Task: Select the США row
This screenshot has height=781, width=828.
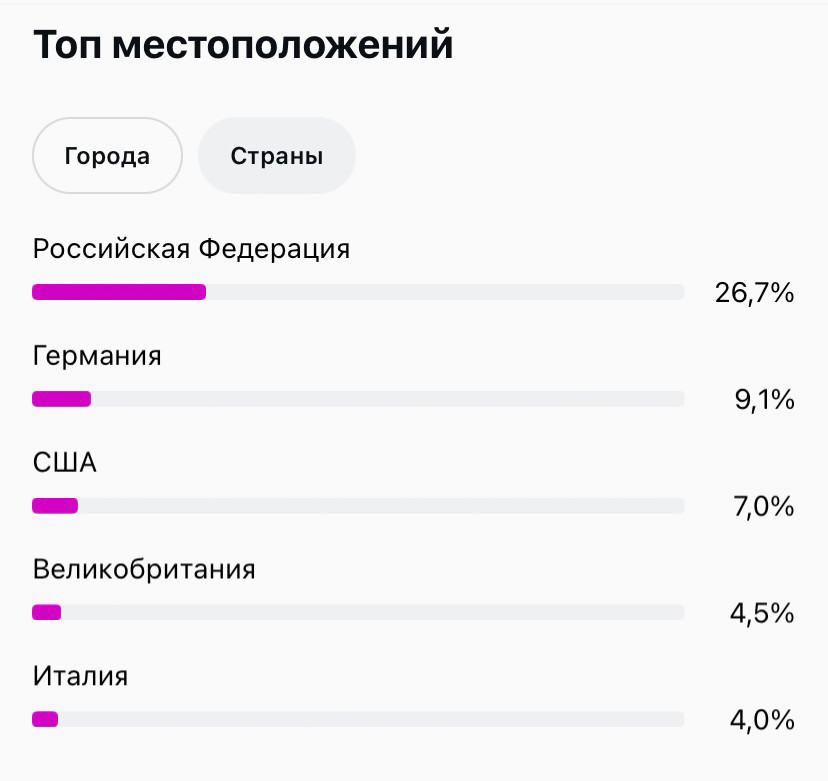Action: [65, 462]
